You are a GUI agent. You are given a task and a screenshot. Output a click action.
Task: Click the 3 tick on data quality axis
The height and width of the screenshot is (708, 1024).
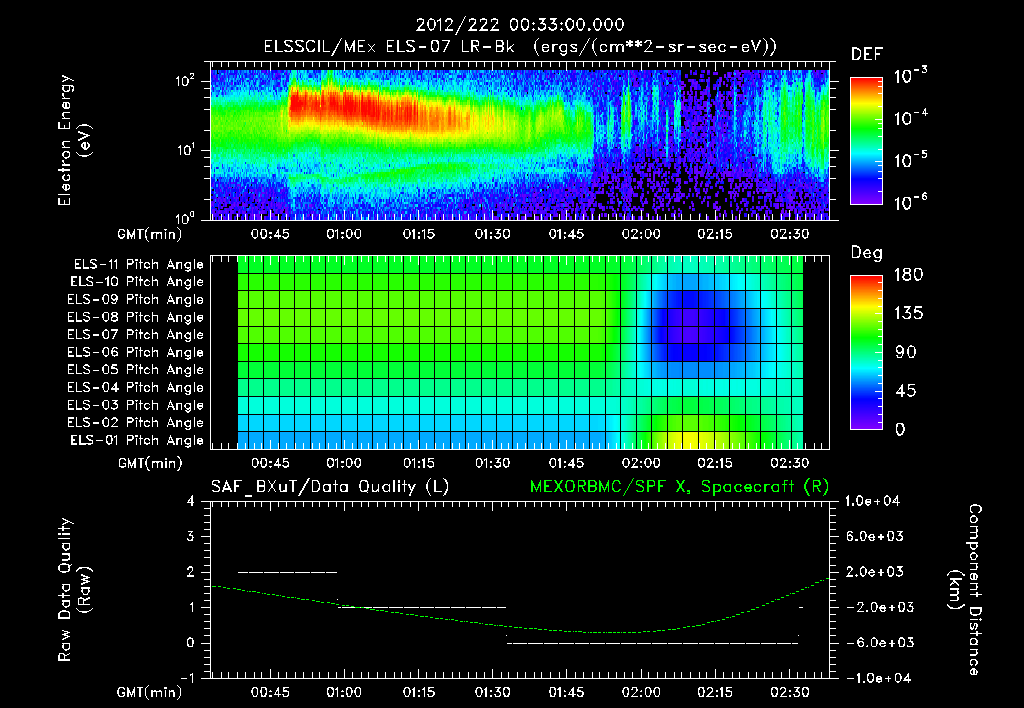190,536
